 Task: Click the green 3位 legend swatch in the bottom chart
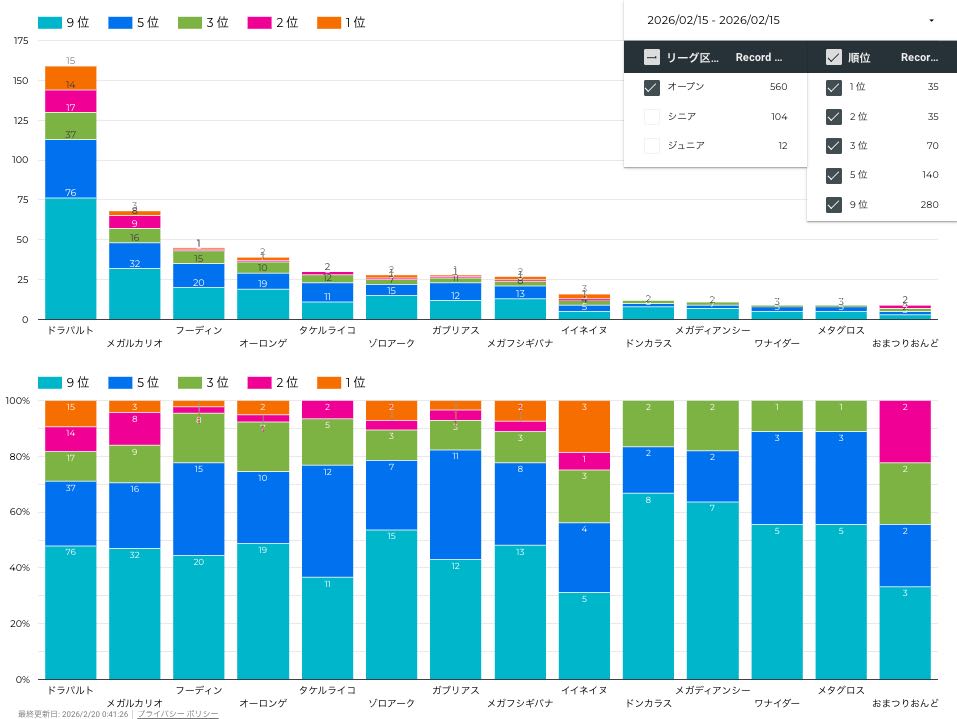coord(189,382)
